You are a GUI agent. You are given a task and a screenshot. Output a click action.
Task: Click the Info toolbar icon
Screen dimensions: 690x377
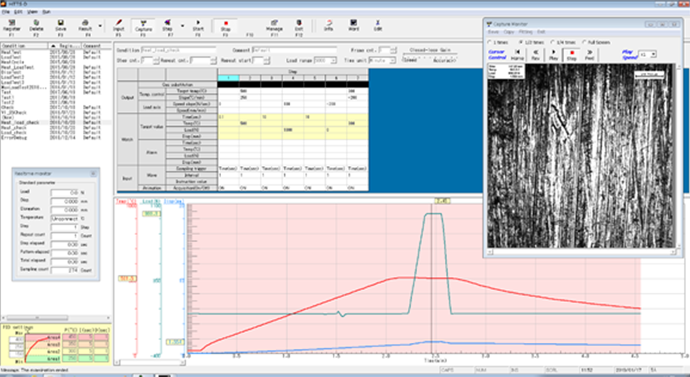click(328, 26)
